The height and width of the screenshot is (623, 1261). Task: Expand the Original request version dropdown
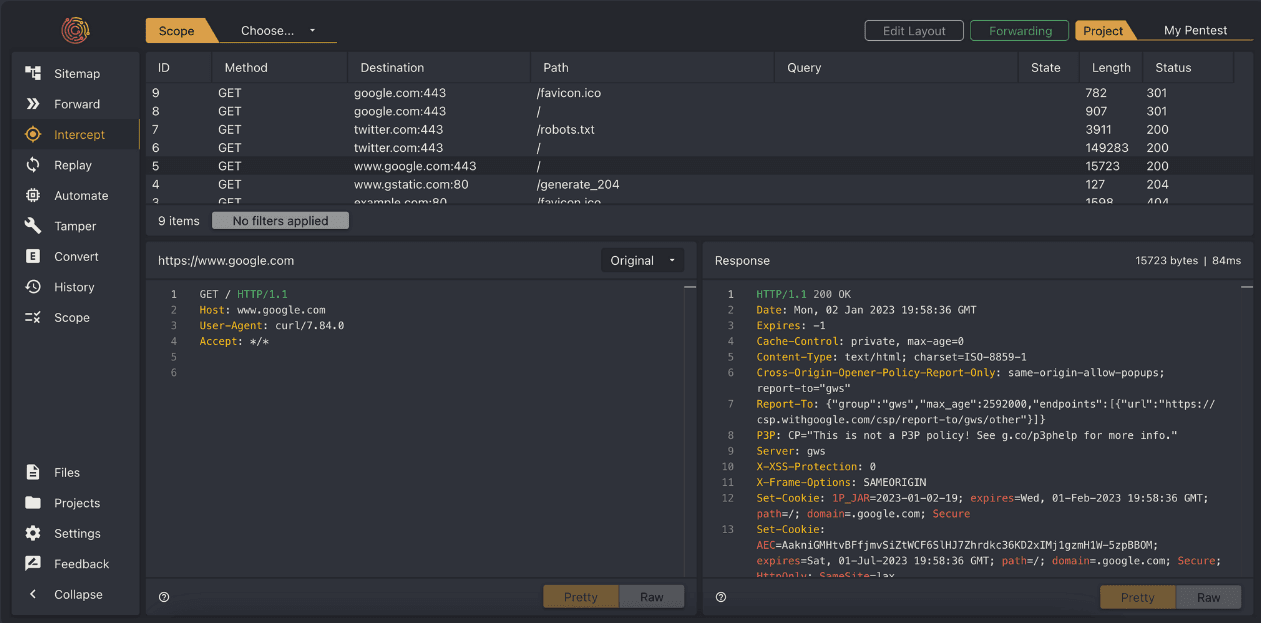pyautogui.click(x=642, y=261)
